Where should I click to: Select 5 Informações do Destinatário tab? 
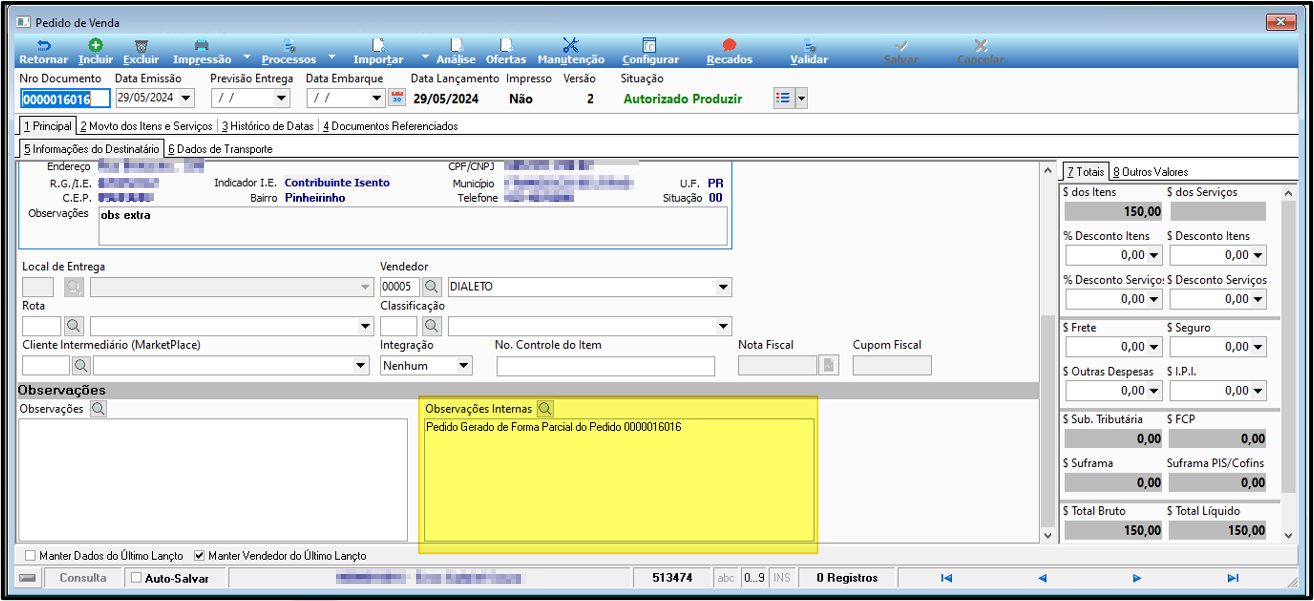[91, 149]
